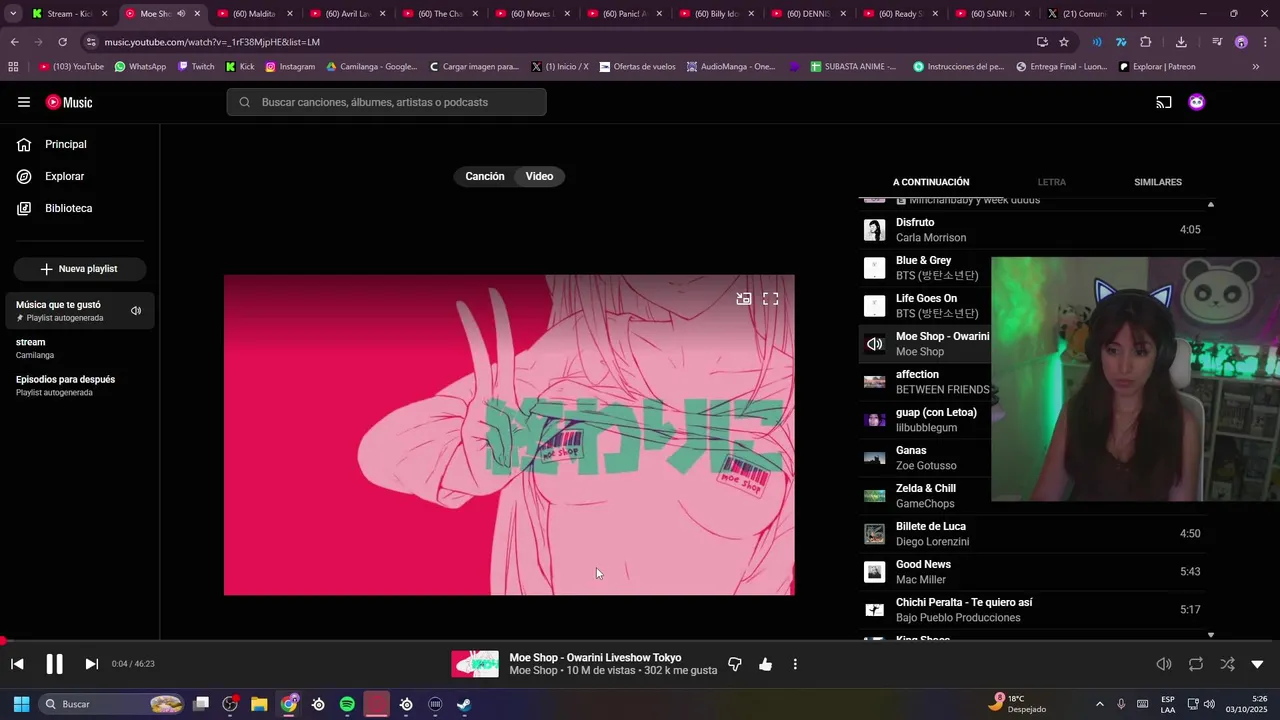1280x720 pixels.
Task: Activate miniplayer icon on the video
Action: [744, 298]
